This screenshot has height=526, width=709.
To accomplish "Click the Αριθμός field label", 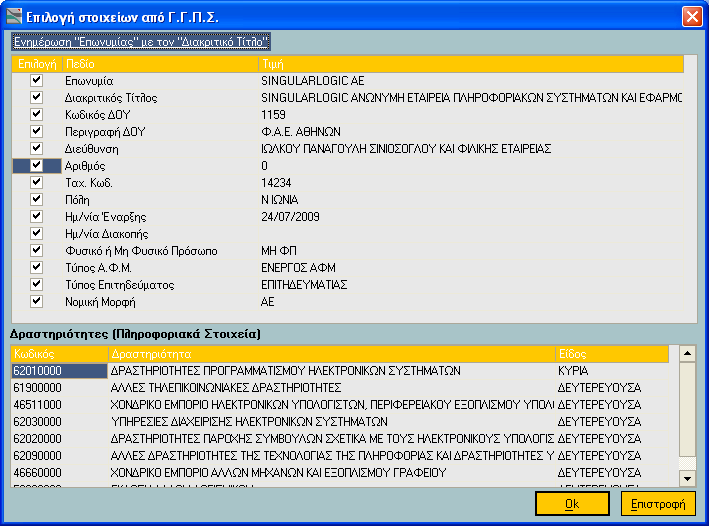I will coord(85,166).
